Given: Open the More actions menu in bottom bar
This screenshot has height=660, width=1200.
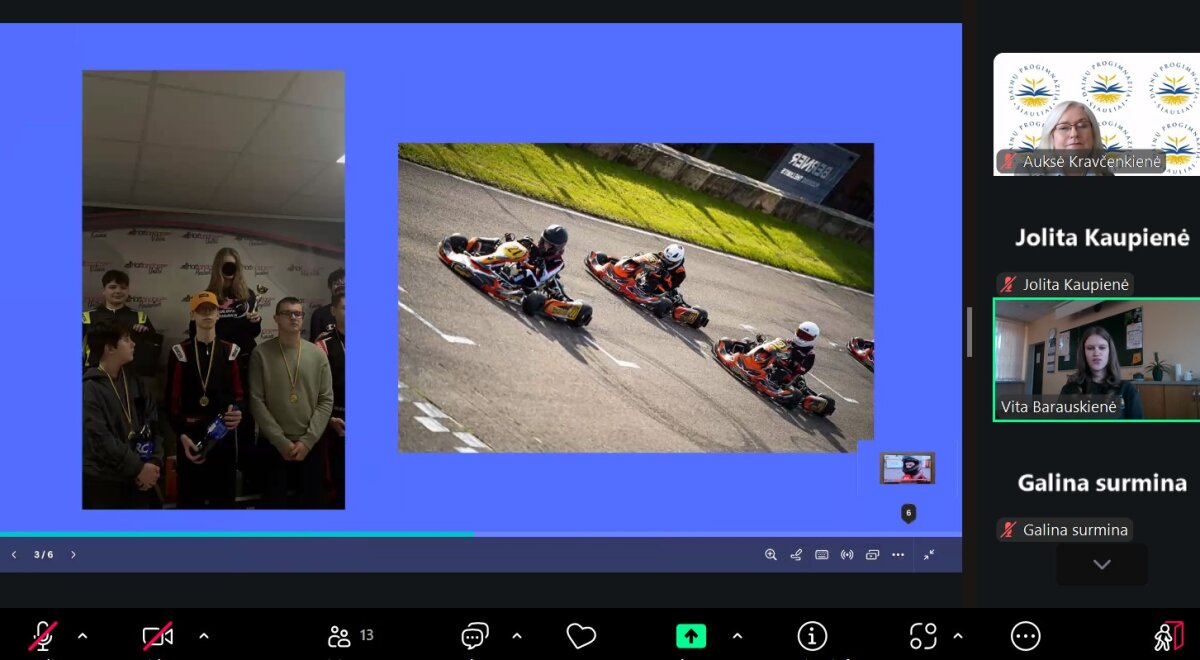Looking at the screenshot, I should [x=1025, y=636].
